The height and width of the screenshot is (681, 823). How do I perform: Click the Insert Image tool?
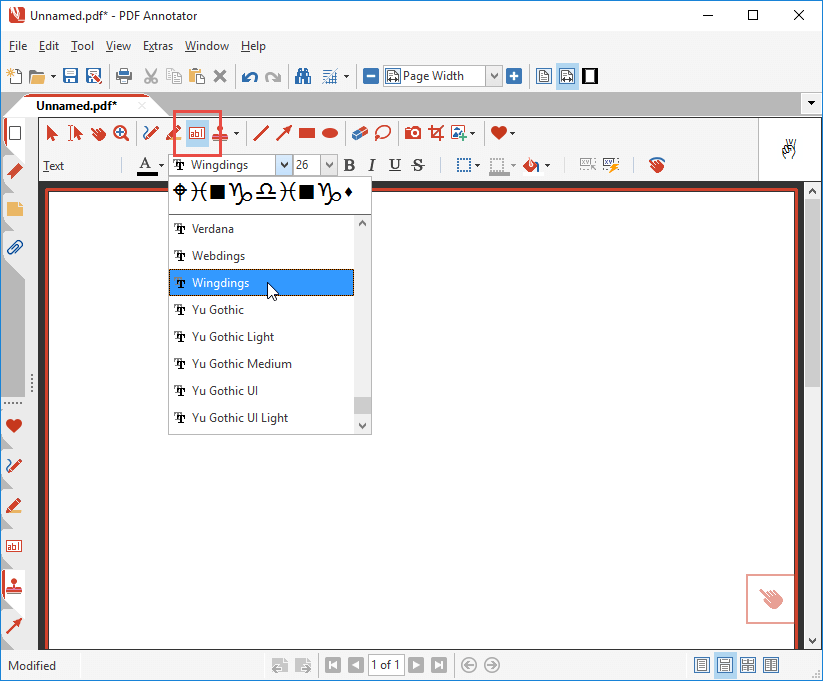(459, 133)
